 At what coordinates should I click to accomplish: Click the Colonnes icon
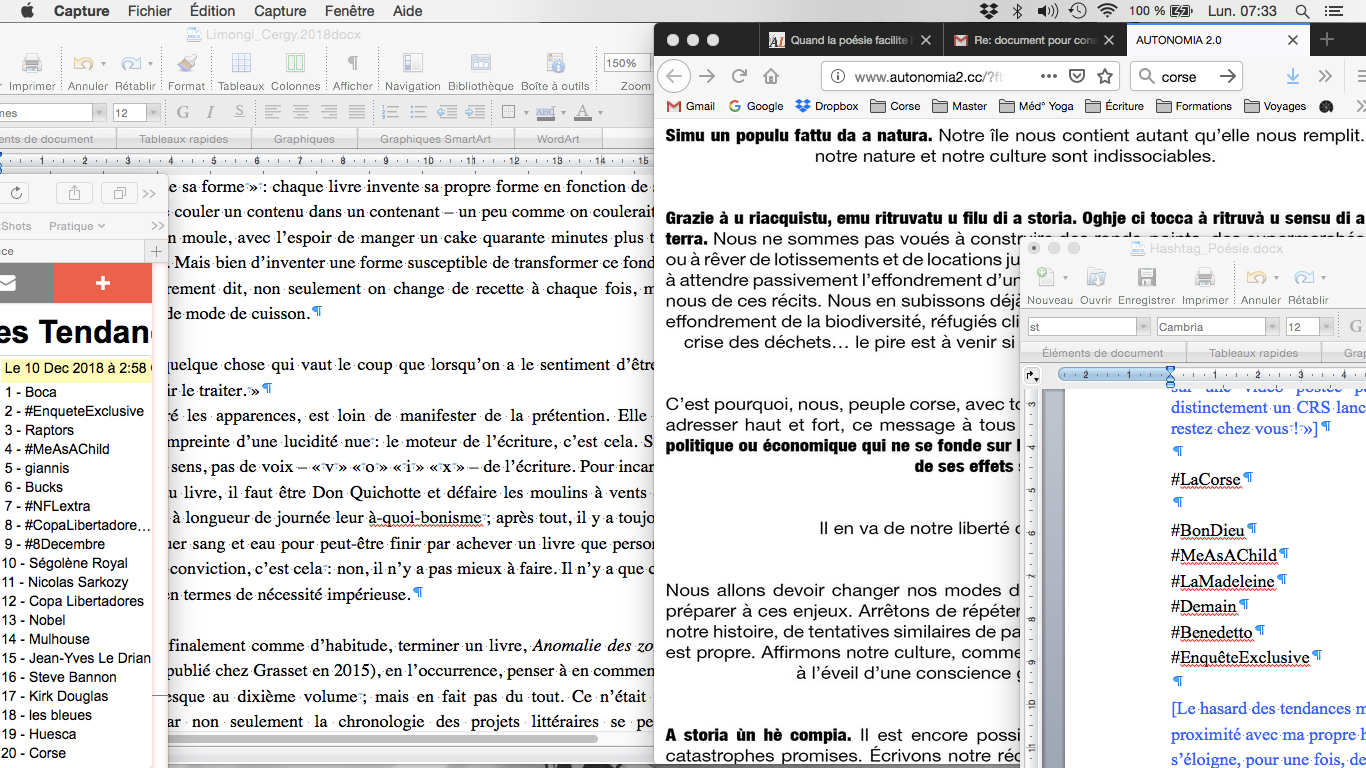[x=295, y=64]
